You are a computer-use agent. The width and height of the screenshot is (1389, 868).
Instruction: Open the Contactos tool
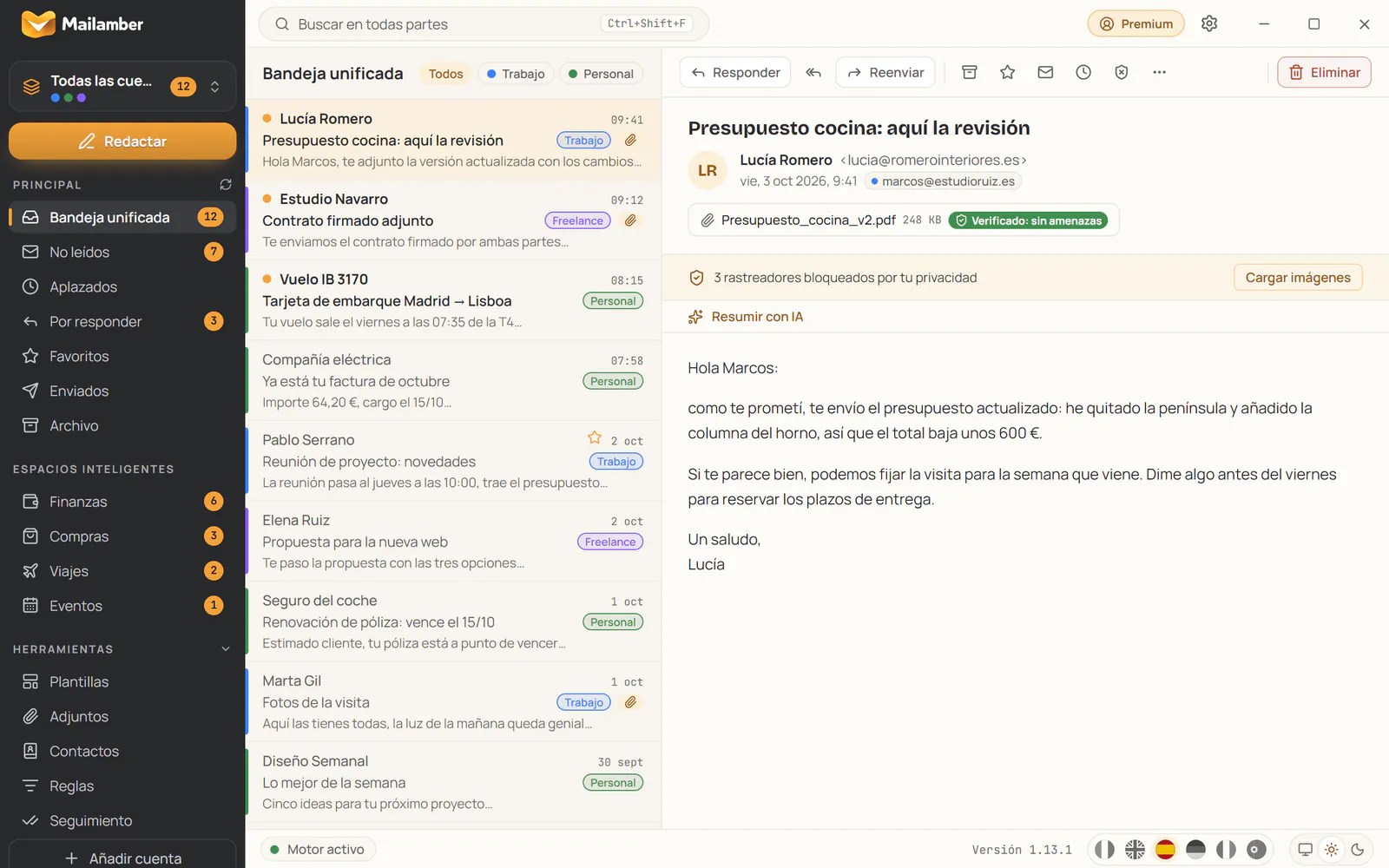click(122, 752)
